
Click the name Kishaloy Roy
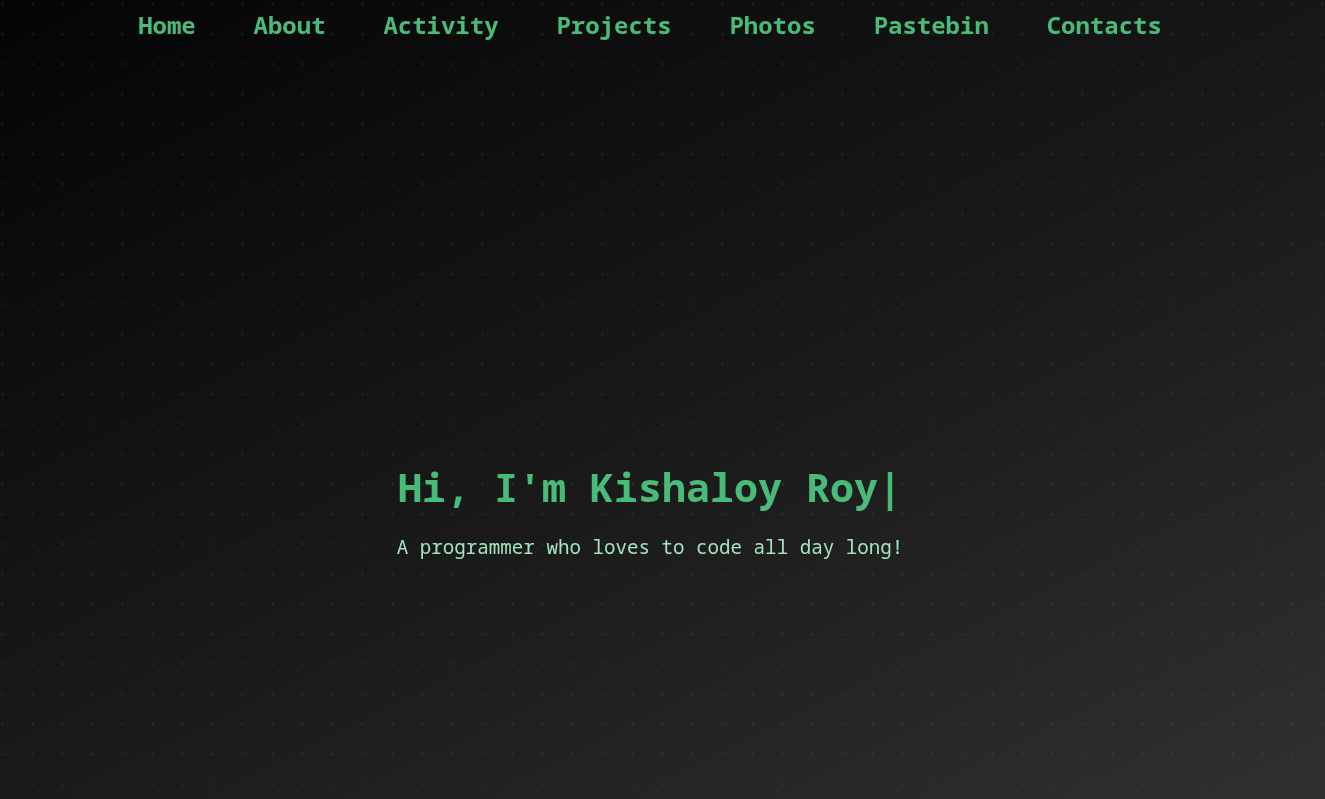736,488
